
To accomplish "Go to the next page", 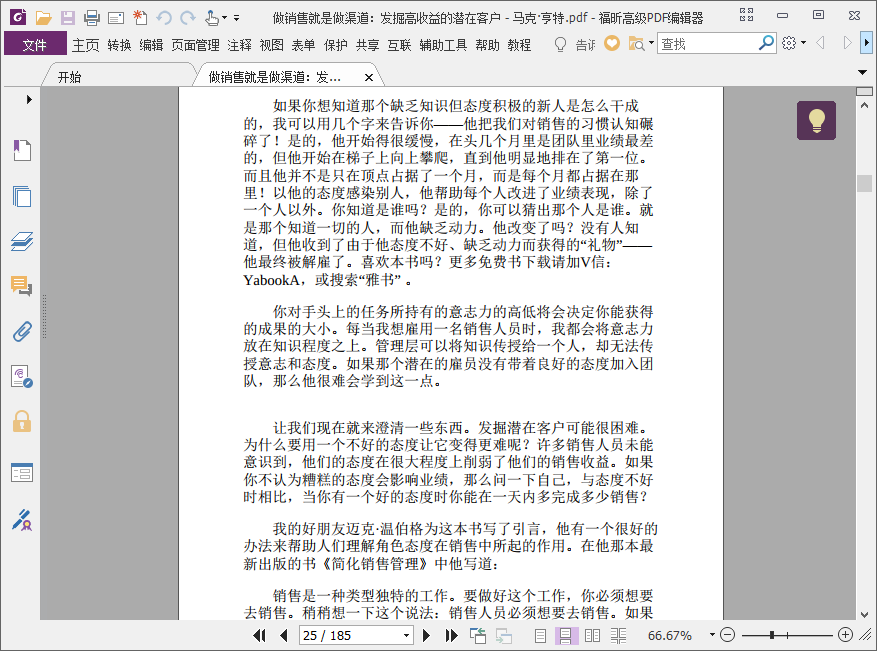I will pos(426,635).
